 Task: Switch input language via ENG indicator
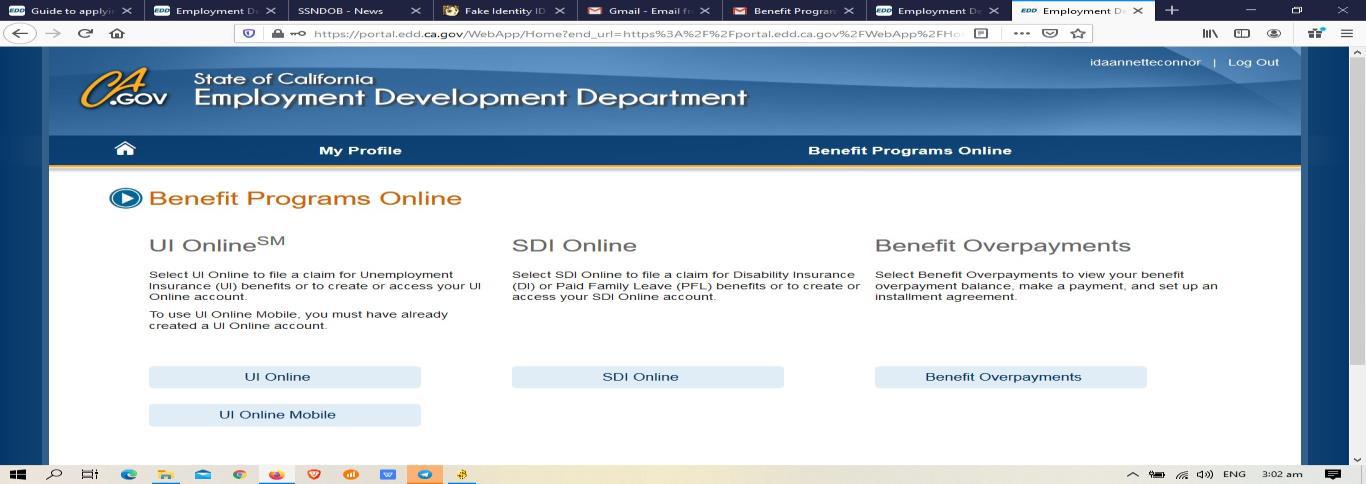pos(1235,475)
